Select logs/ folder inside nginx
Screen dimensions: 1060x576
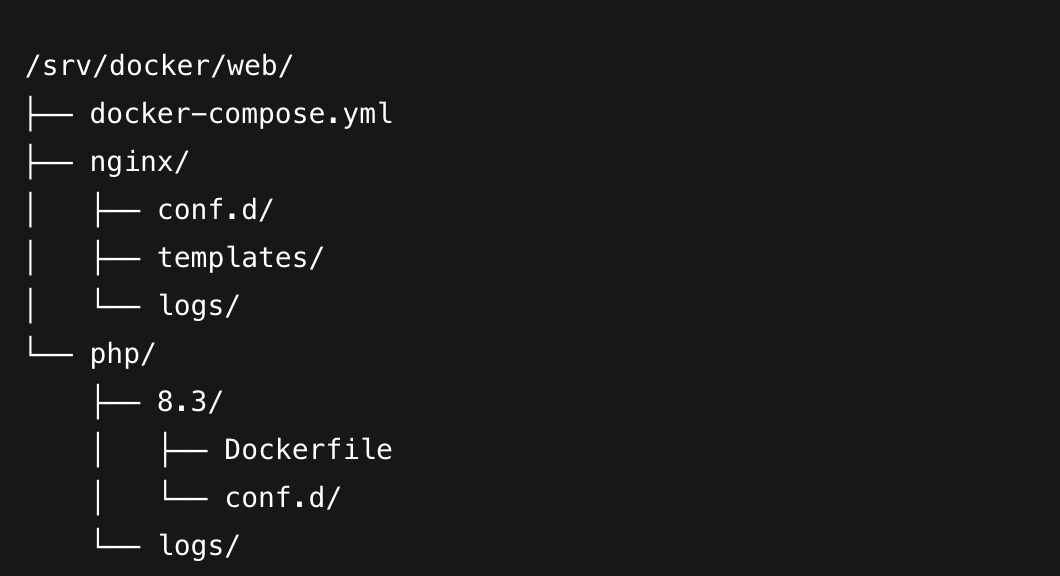pos(198,306)
